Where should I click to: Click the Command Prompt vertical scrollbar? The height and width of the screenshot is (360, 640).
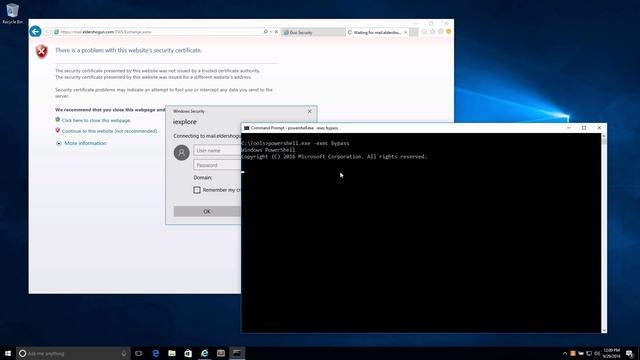point(604,233)
